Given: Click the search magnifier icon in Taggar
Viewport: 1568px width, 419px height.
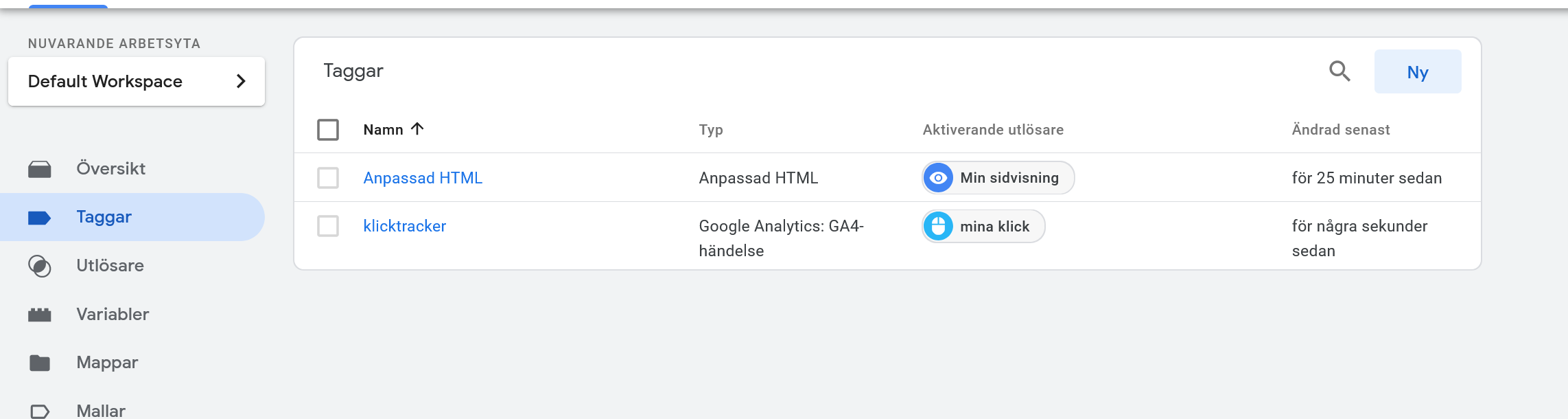Looking at the screenshot, I should point(1339,71).
